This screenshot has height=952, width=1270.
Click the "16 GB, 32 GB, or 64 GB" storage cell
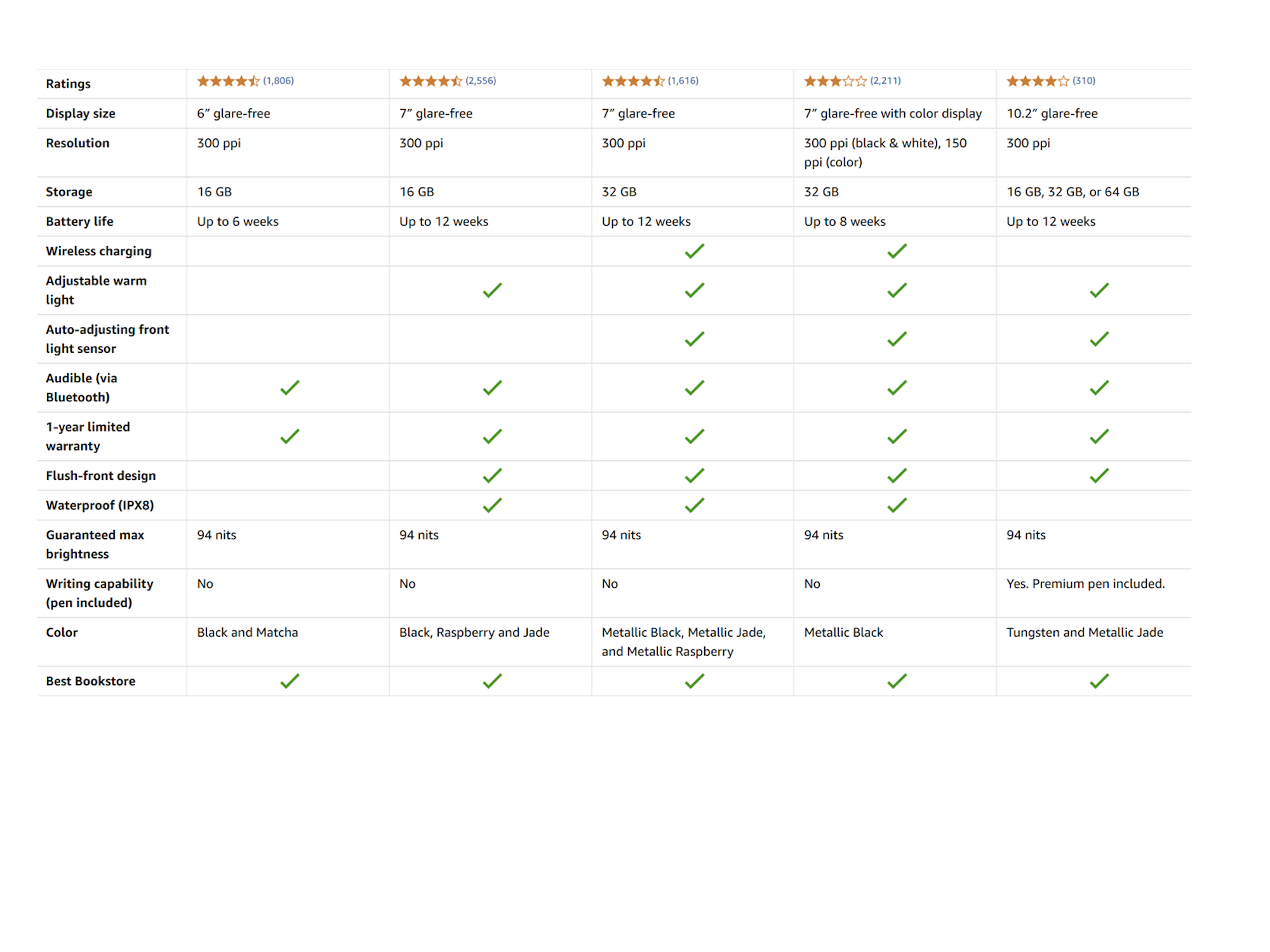coord(1073,192)
